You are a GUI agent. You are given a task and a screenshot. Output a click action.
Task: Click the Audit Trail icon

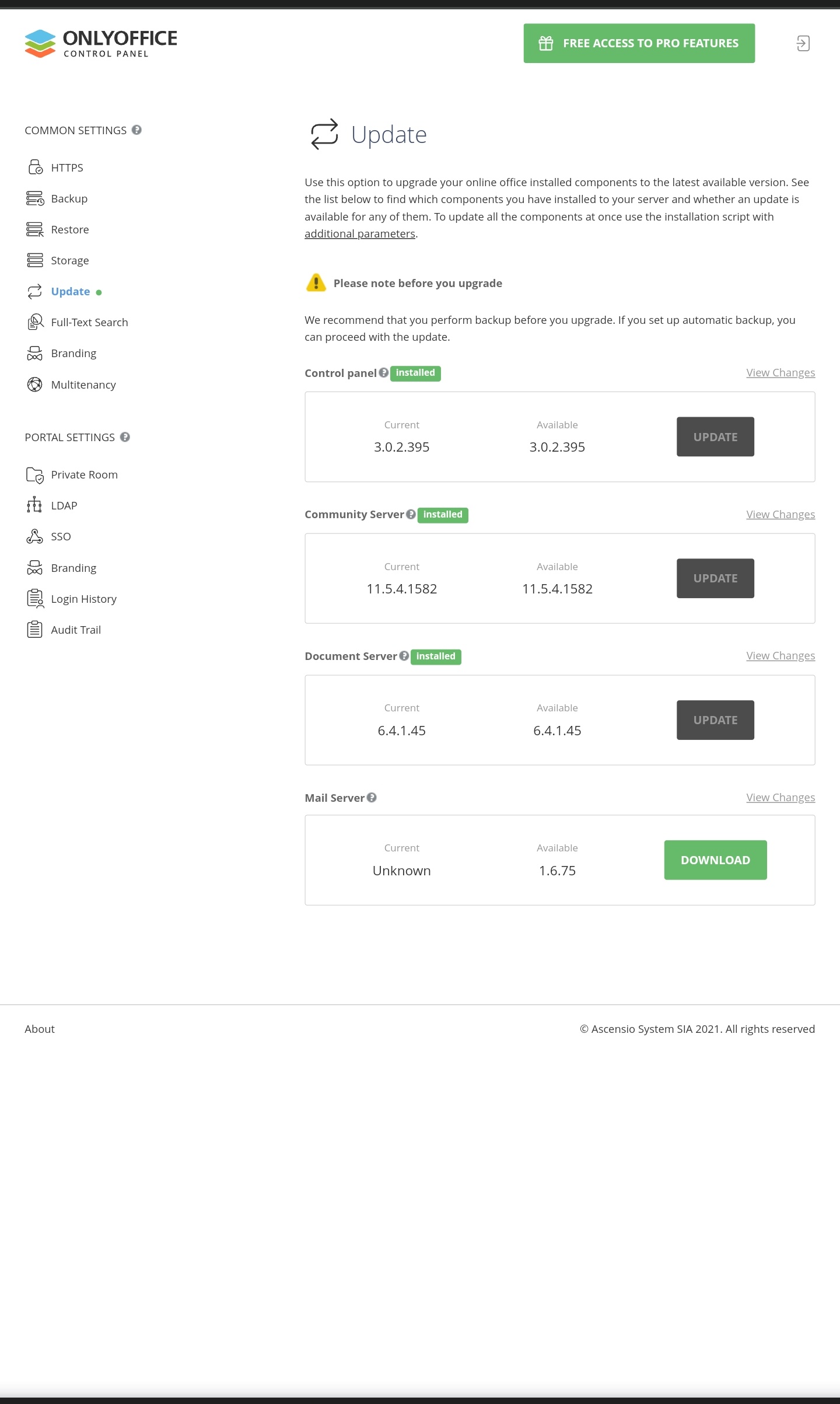[35, 630]
